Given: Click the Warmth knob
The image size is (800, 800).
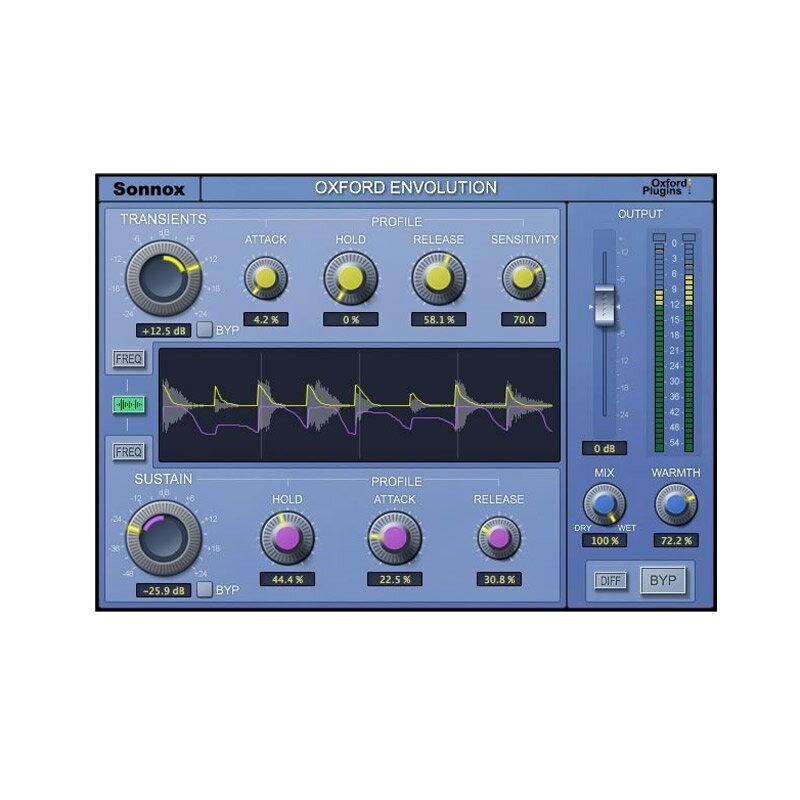Looking at the screenshot, I should [x=676, y=505].
